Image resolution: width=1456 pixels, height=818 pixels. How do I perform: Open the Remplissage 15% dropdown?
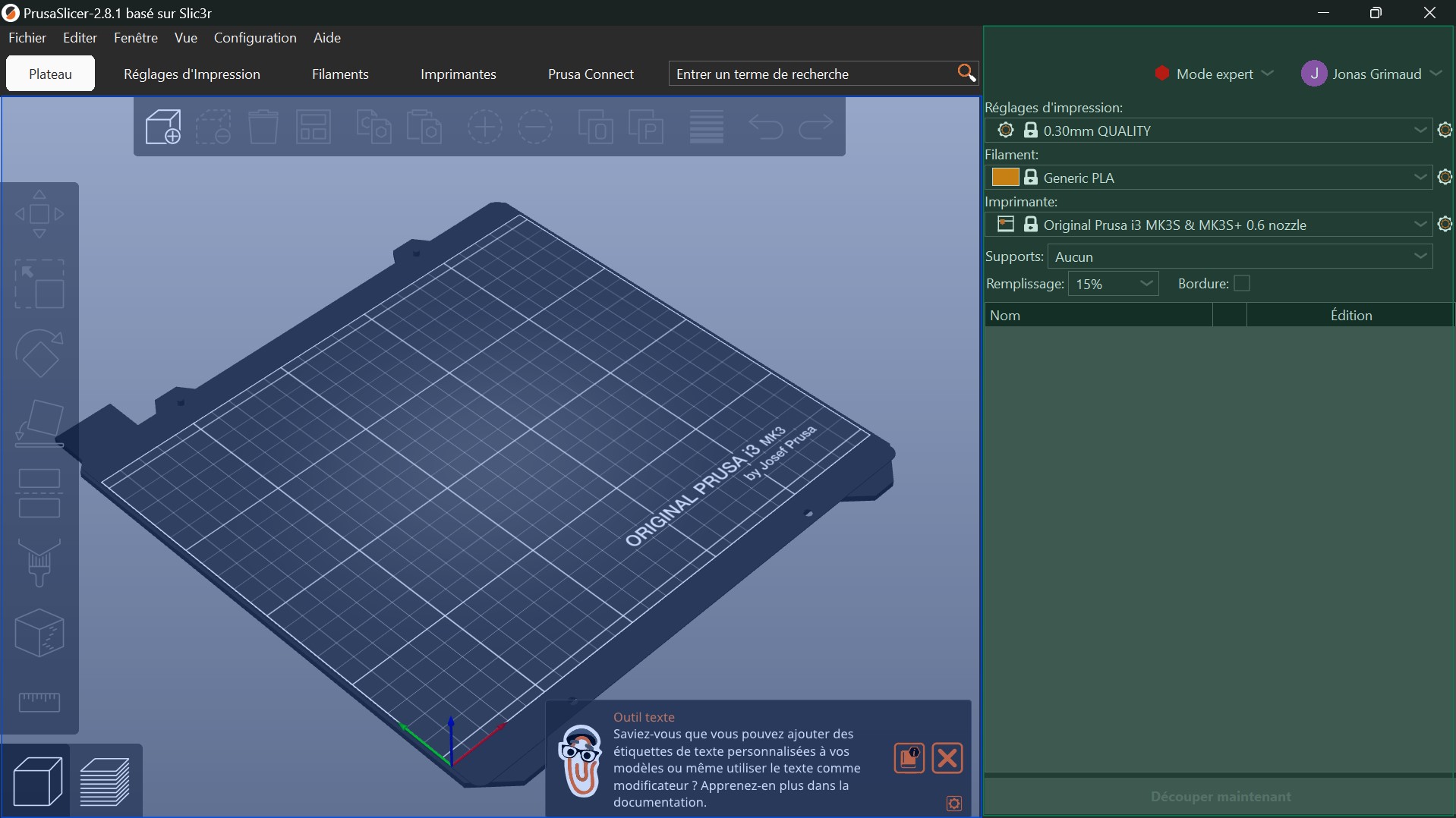click(1114, 284)
